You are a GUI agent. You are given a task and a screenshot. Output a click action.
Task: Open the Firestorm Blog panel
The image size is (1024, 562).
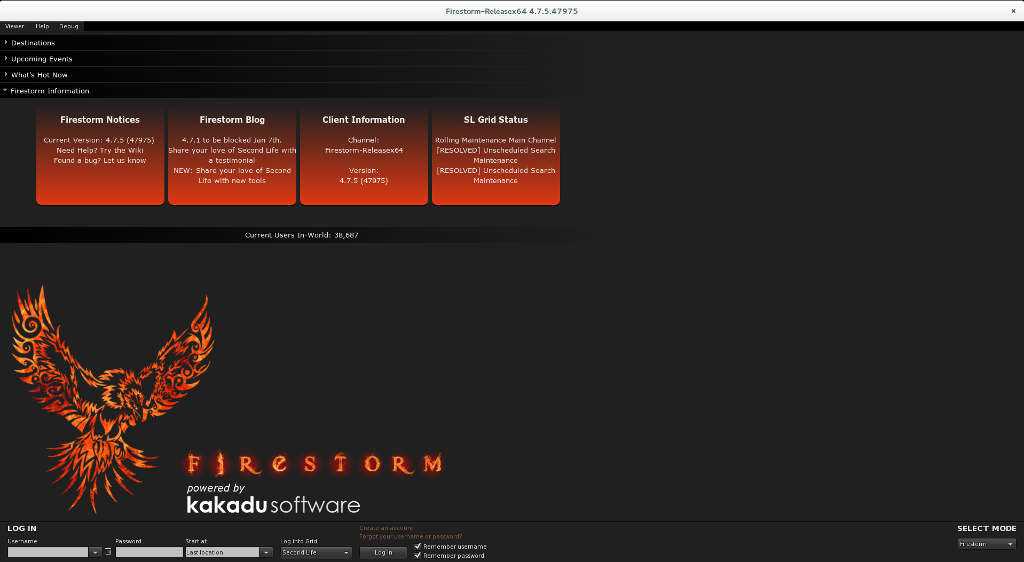pos(232,155)
